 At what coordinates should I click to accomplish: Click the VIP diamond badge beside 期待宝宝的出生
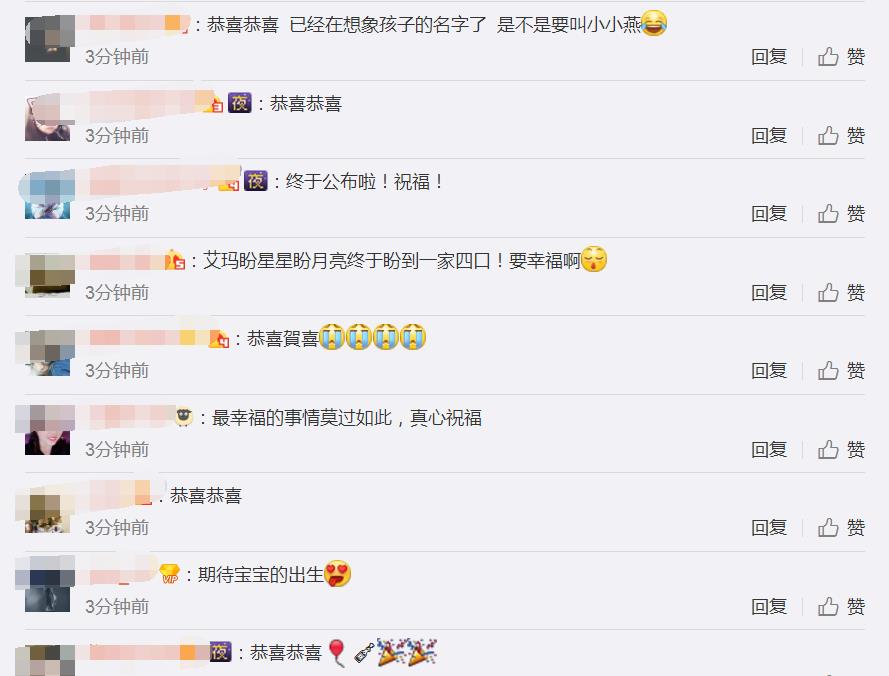[x=170, y=574]
